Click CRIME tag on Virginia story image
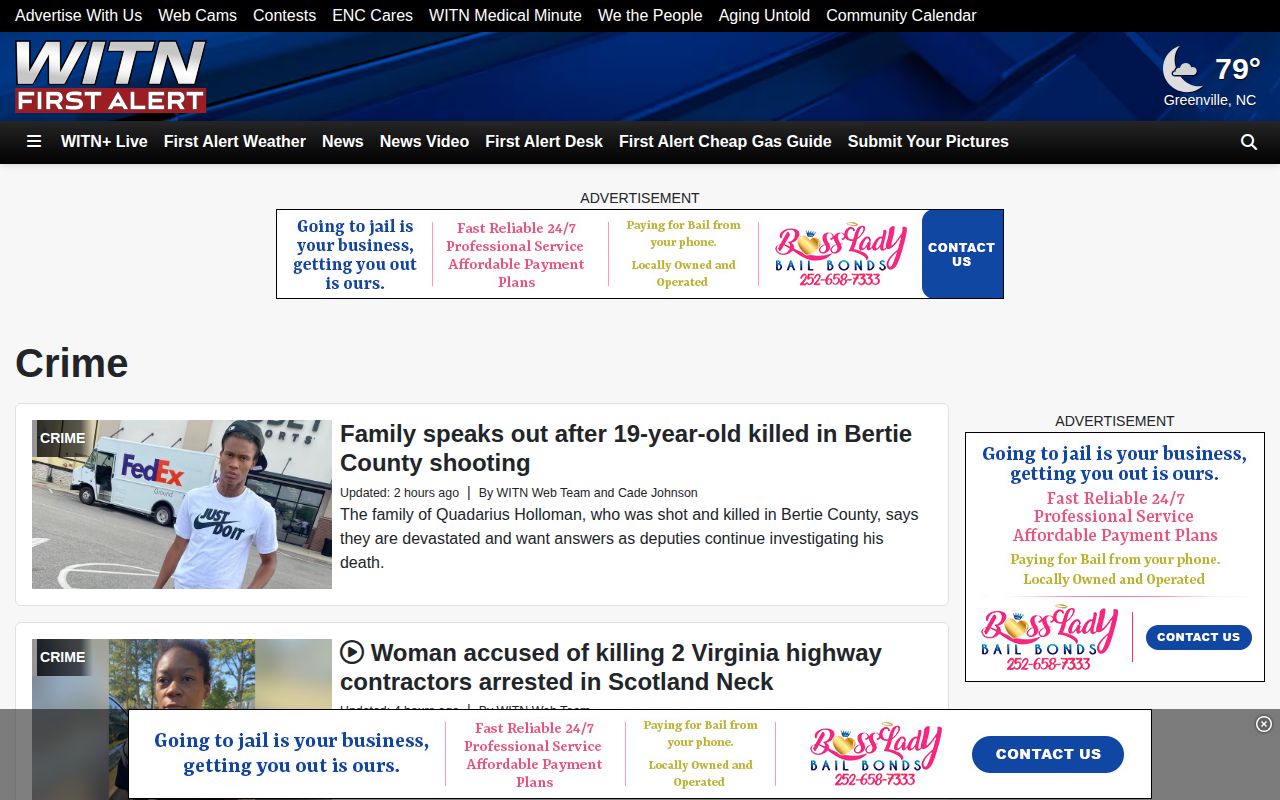This screenshot has width=1280, height=800. [x=62, y=657]
